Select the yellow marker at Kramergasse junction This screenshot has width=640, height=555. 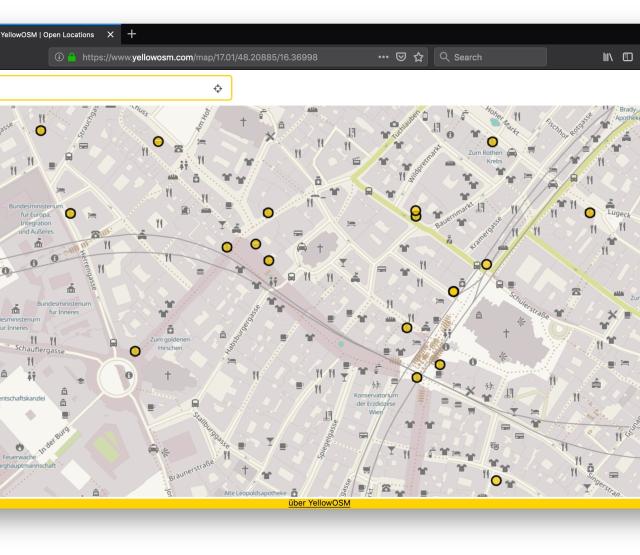[486, 264]
